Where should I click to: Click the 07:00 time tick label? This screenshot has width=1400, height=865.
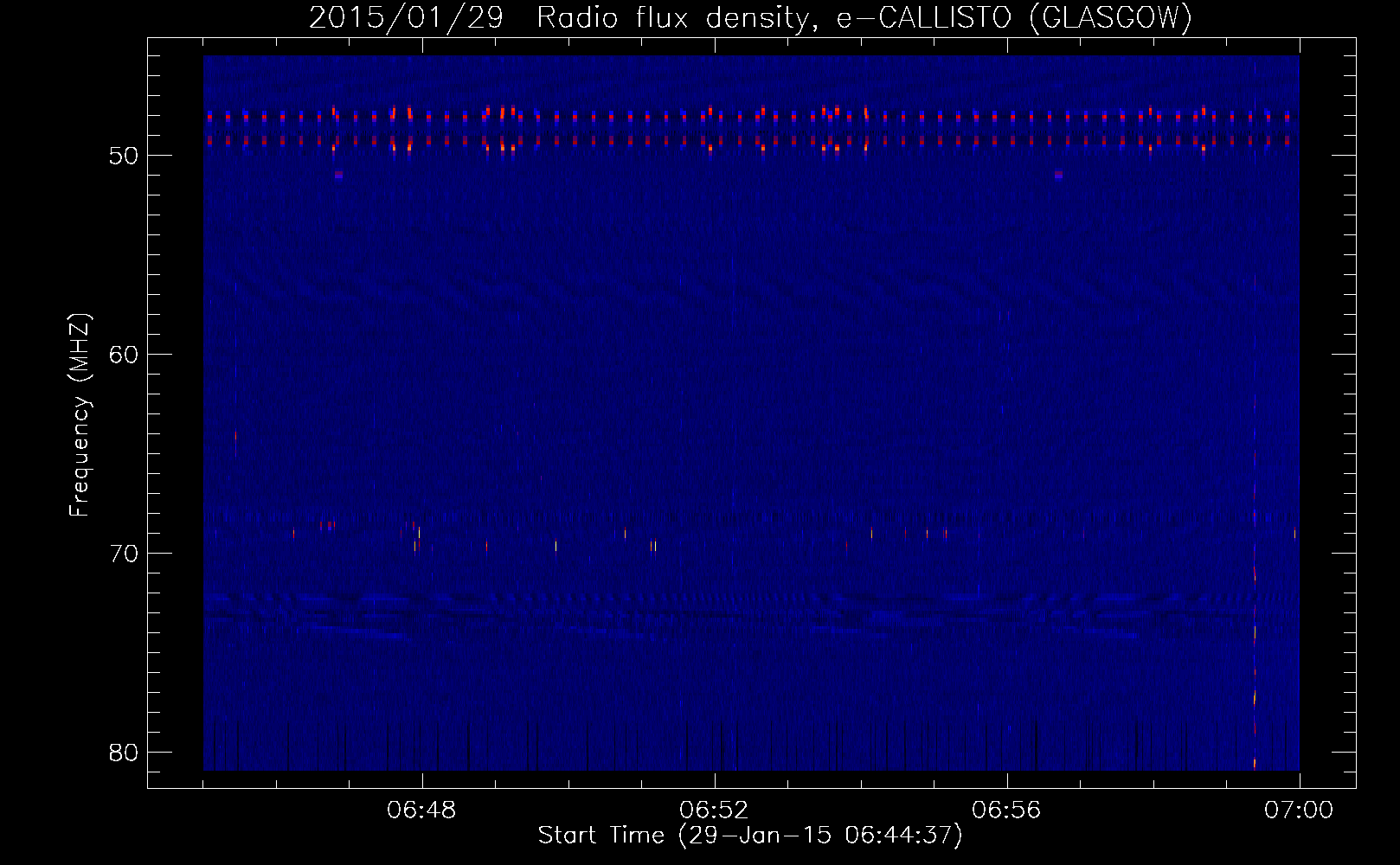(x=1299, y=811)
